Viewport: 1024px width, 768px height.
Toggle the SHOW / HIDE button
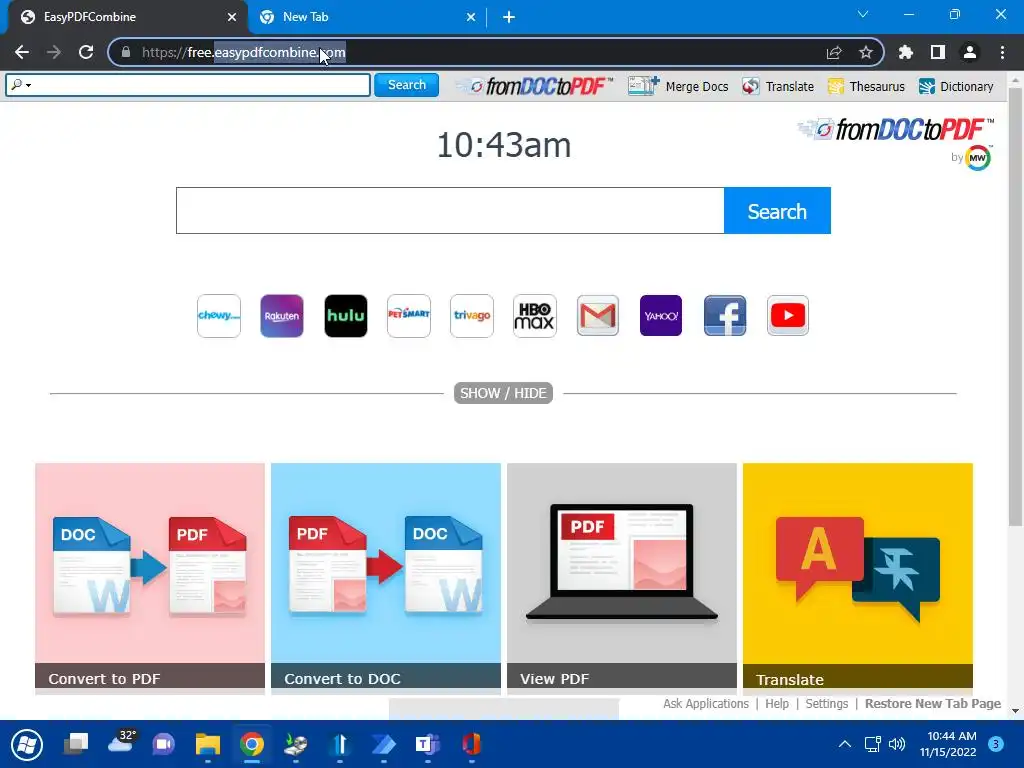point(504,393)
